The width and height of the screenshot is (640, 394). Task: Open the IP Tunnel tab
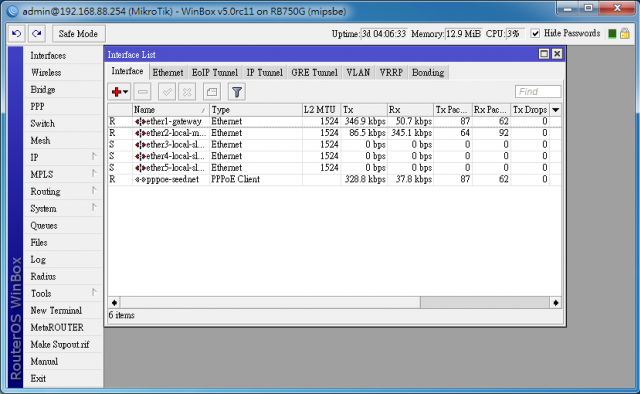coord(264,73)
